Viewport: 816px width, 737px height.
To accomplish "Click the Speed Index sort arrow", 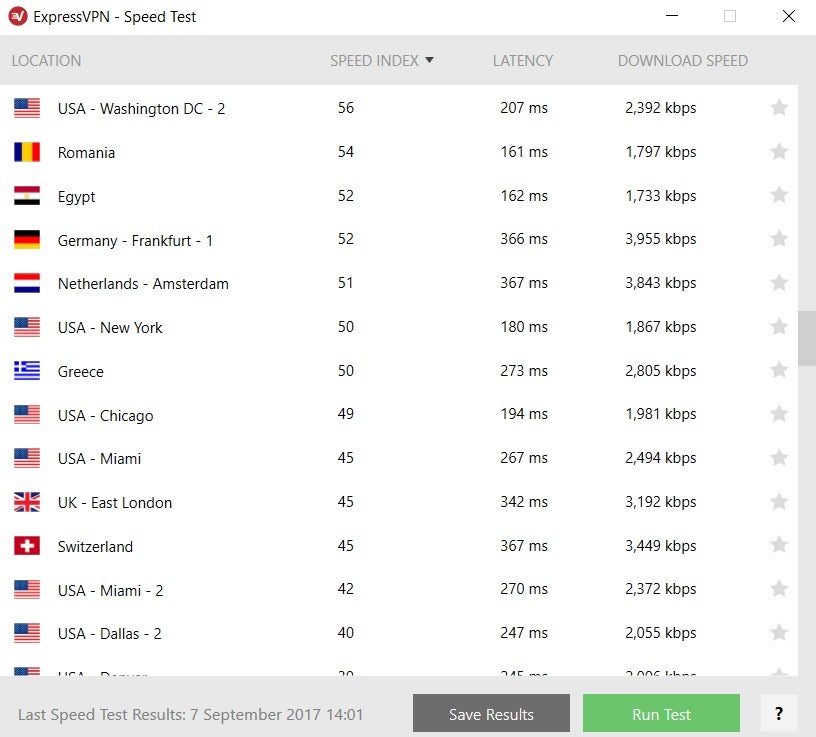I will point(429,60).
